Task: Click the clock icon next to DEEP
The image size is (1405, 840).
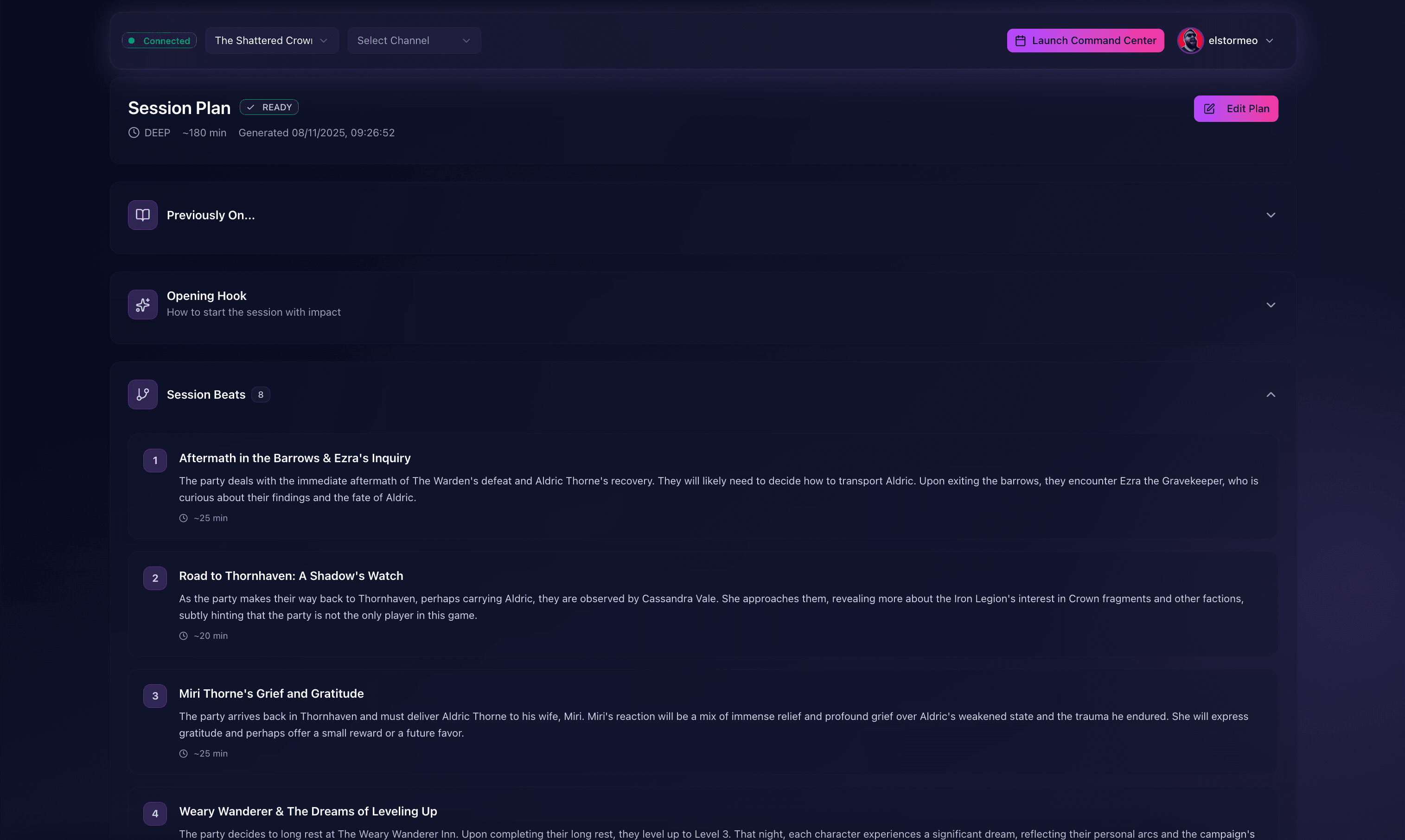Action: coord(134,133)
